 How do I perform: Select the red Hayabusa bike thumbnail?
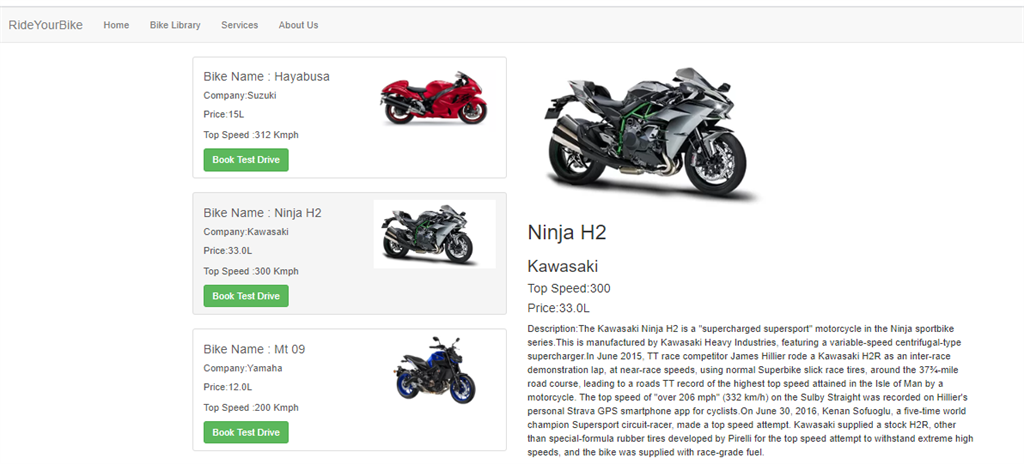434,98
